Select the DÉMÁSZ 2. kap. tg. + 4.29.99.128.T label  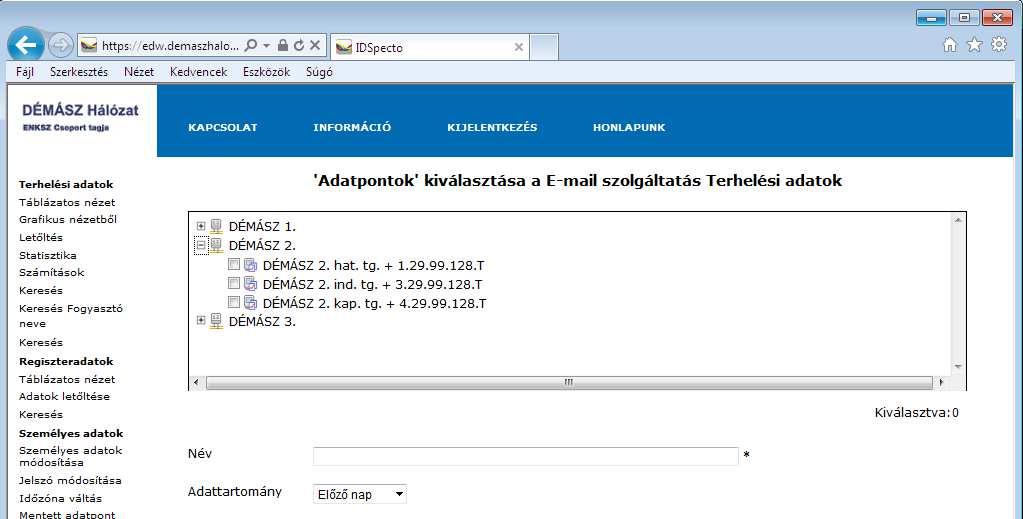374,304
